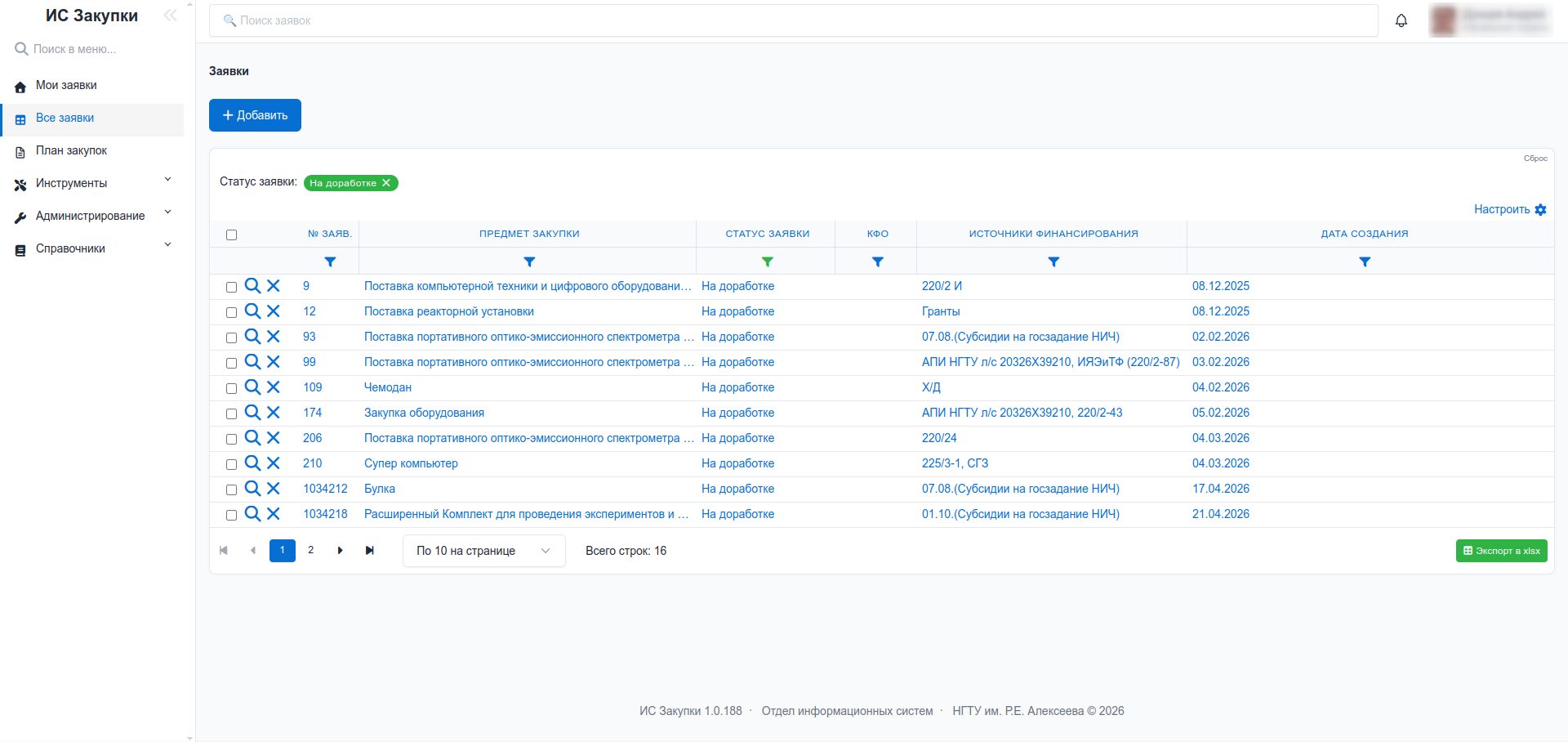Open the По 10 на странице dropdown
The width and height of the screenshot is (1568, 742).
pos(483,551)
